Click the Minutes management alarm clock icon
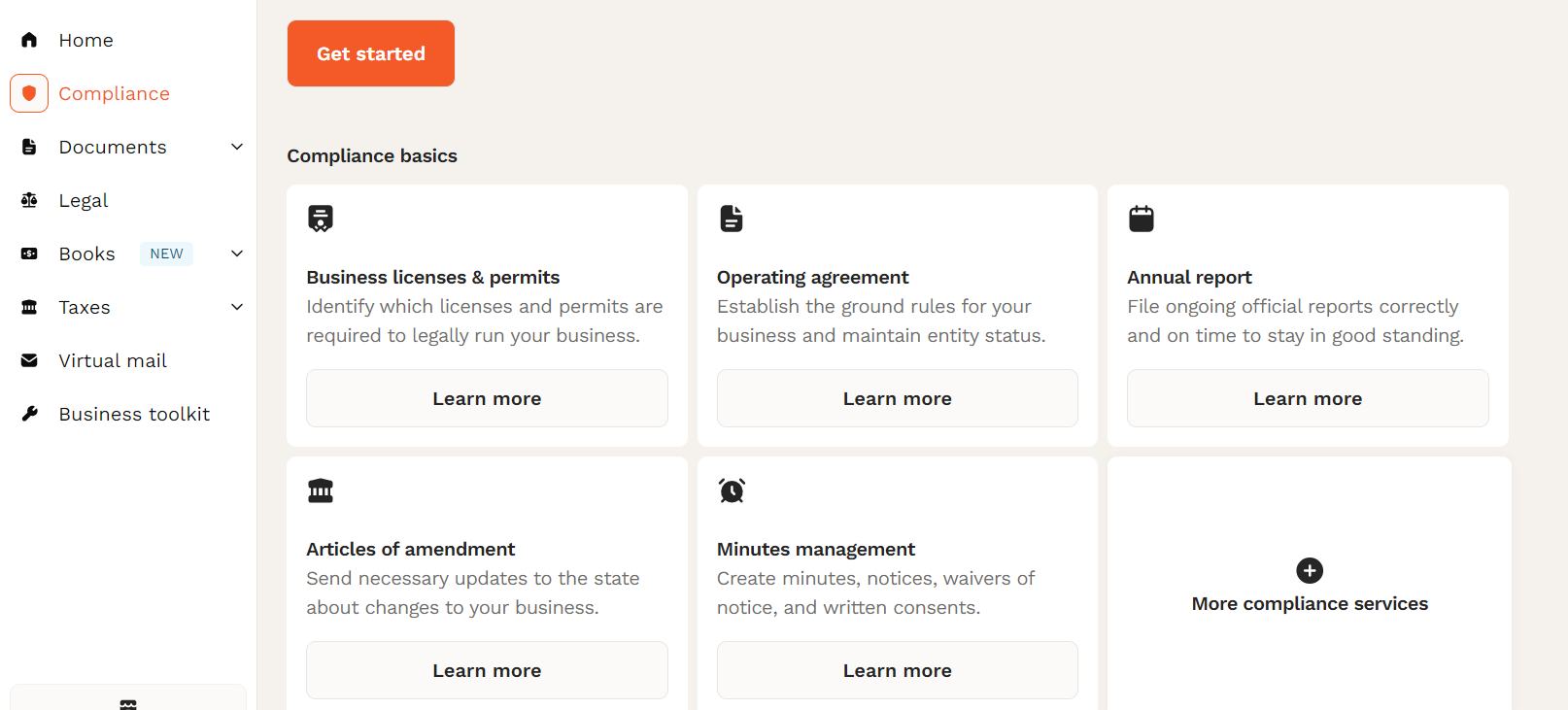The height and width of the screenshot is (710, 1568). coord(732,490)
